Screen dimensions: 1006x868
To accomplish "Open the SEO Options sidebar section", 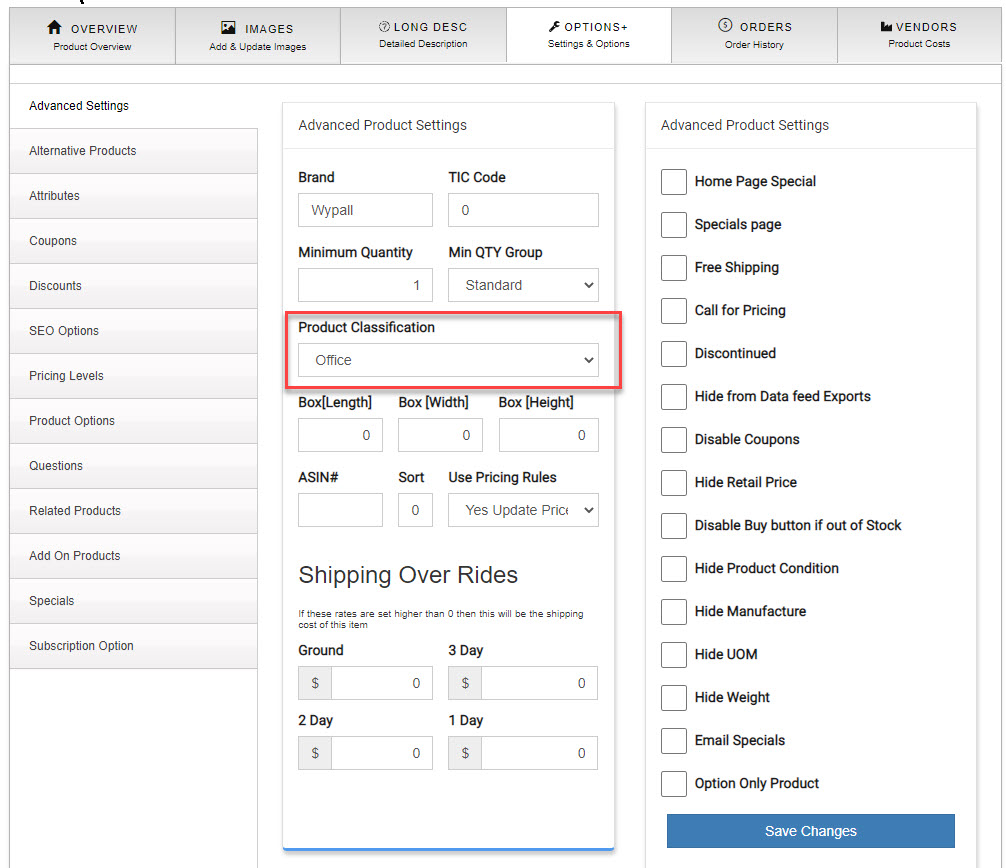I will click(64, 331).
